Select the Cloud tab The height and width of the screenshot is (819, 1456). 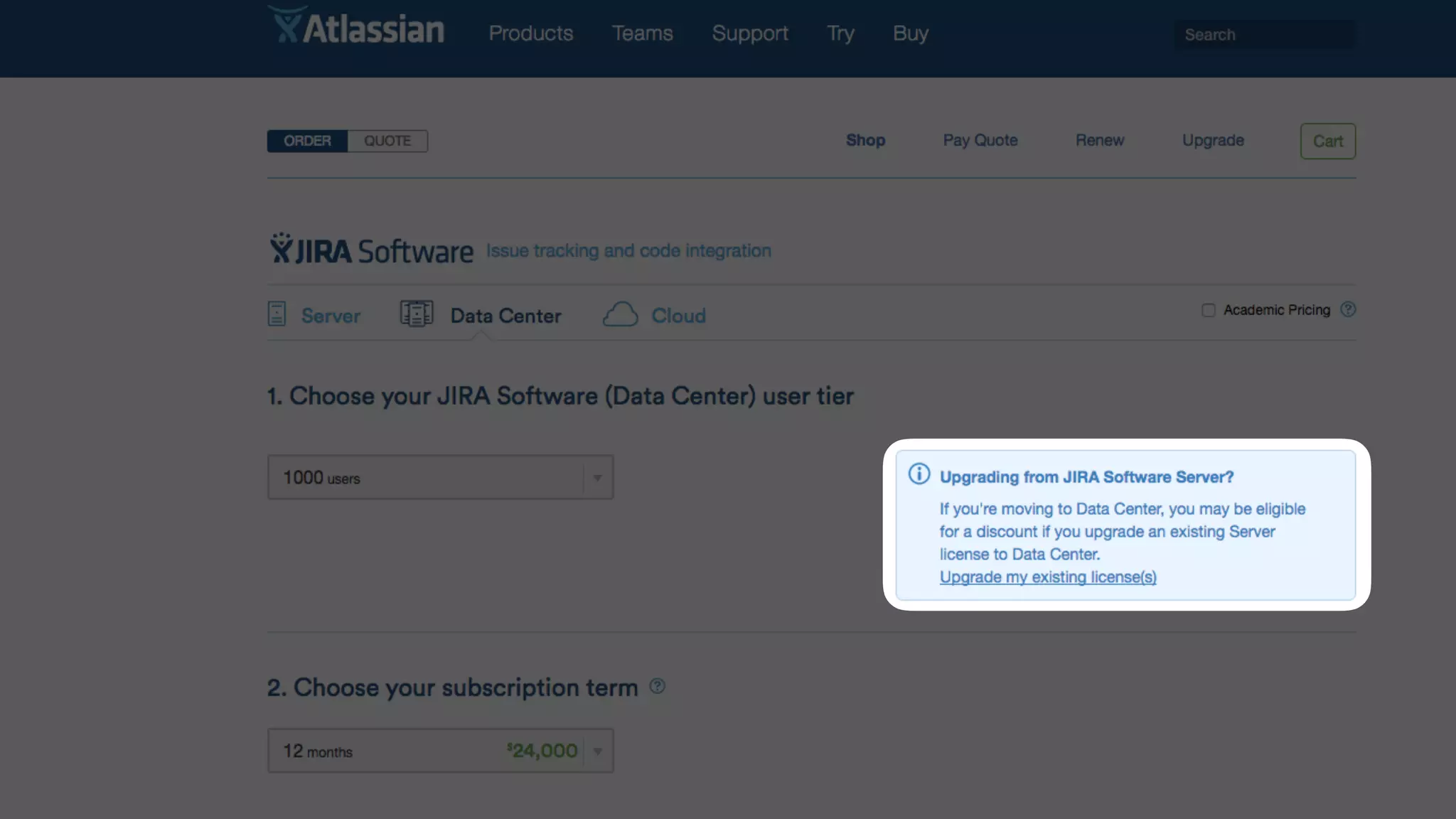(678, 316)
